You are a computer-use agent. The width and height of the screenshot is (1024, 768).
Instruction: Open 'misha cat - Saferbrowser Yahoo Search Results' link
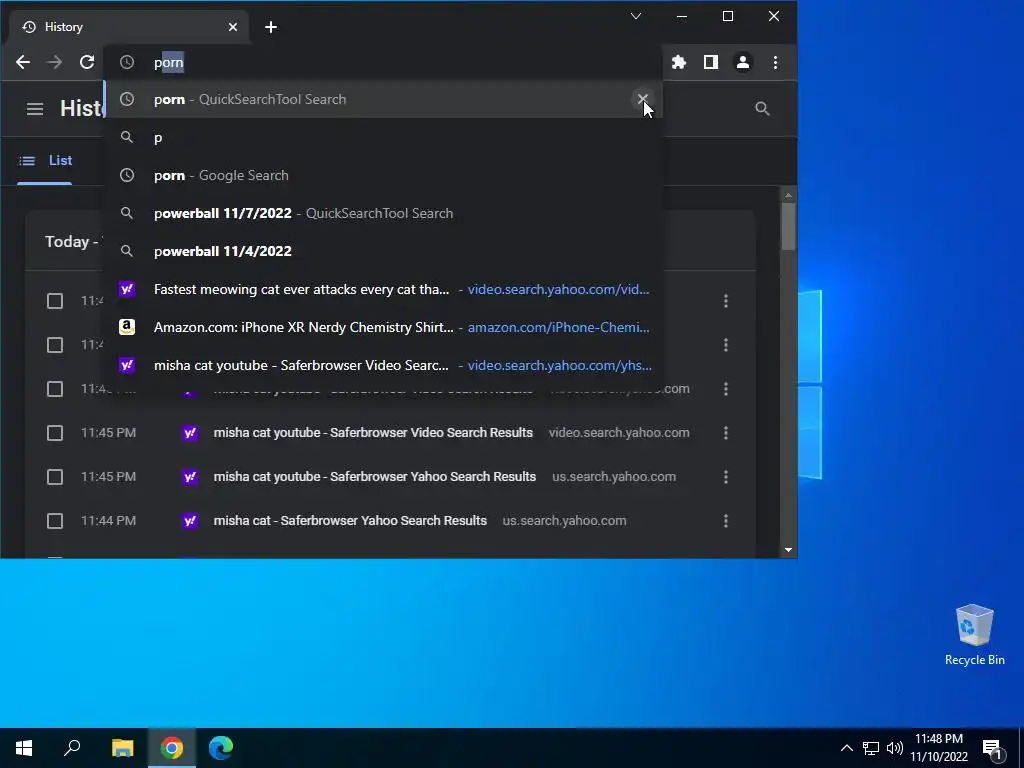coord(350,520)
